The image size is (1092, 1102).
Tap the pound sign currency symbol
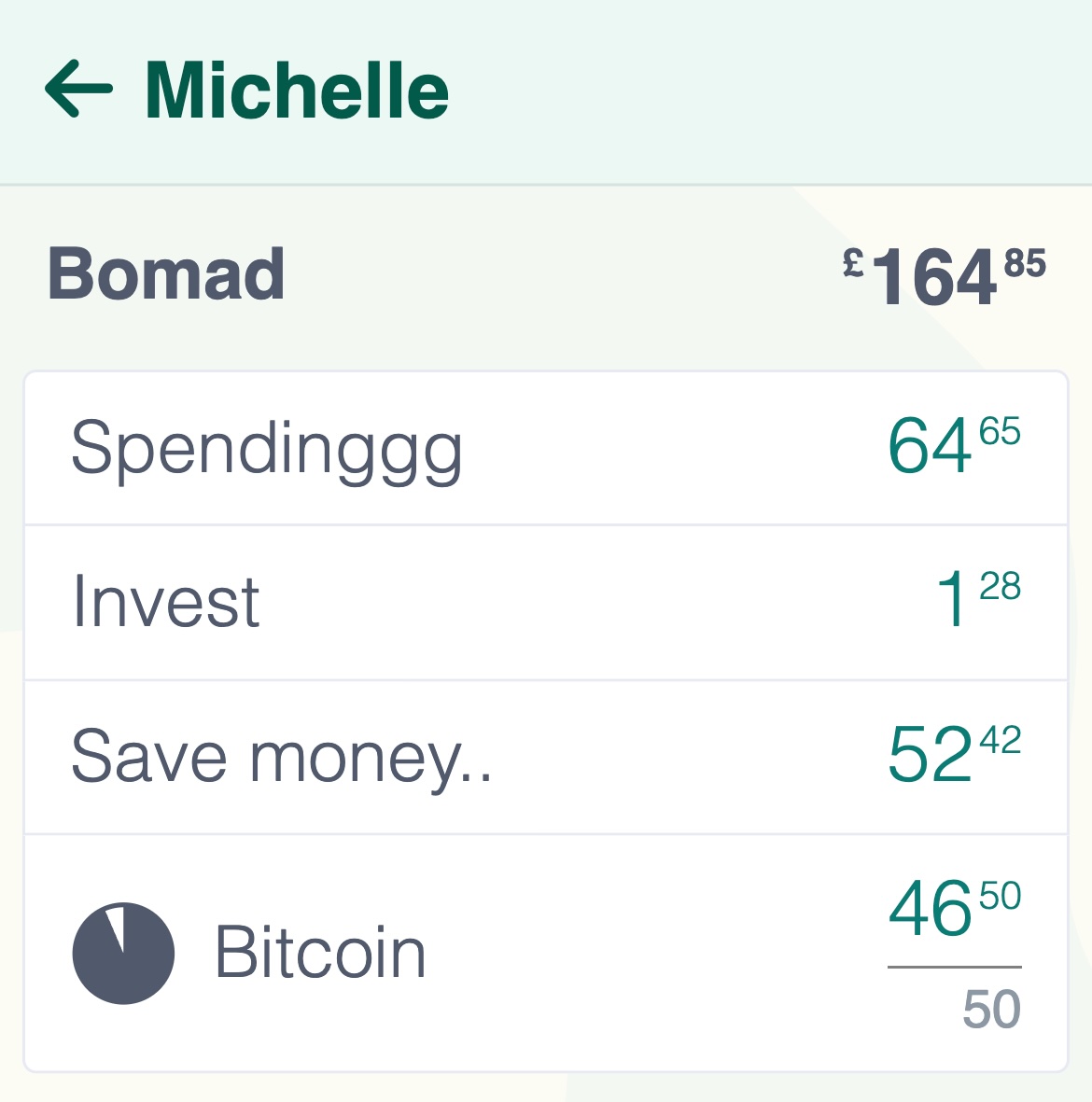point(854,263)
